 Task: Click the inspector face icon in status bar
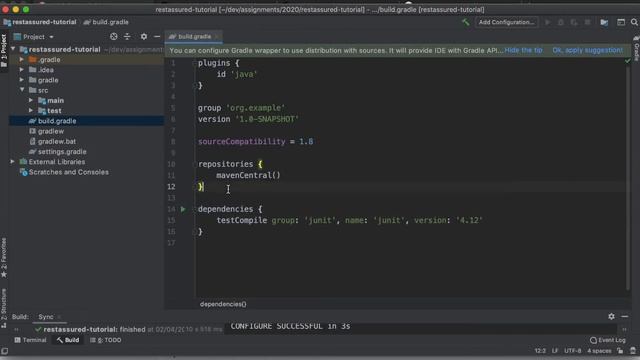coord(633,351)
